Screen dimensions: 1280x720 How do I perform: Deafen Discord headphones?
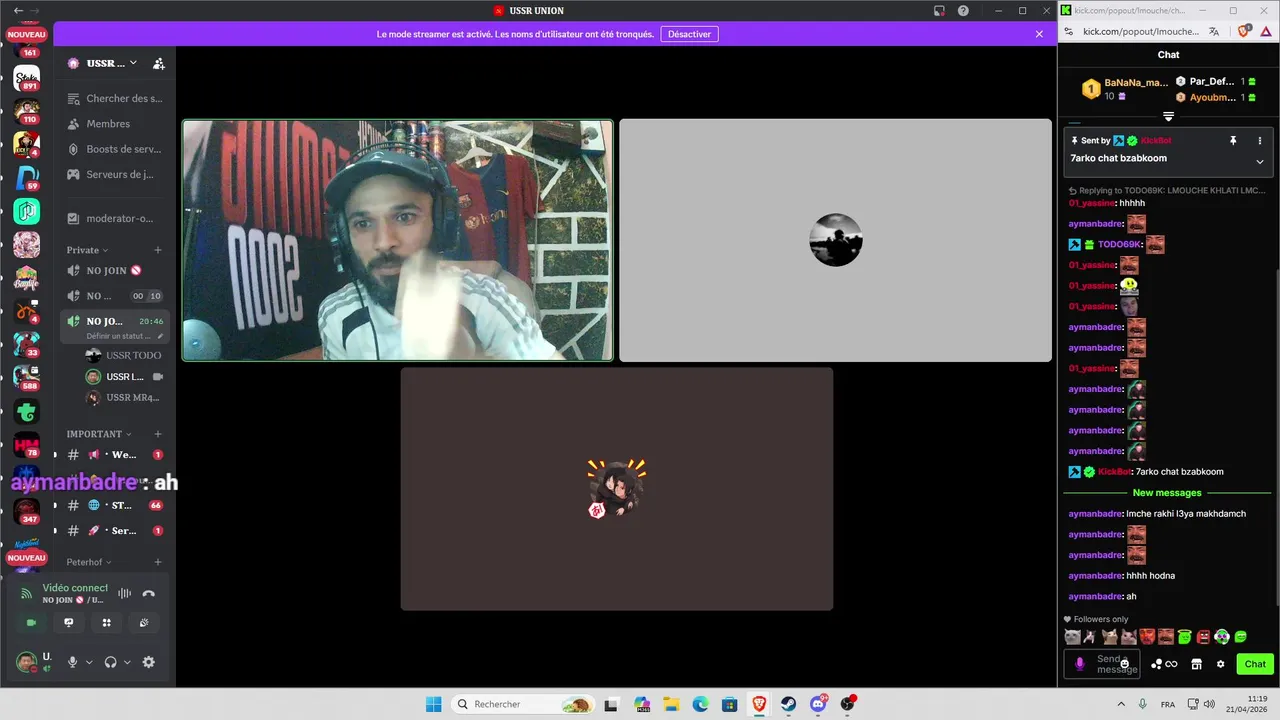coord(111,662)
